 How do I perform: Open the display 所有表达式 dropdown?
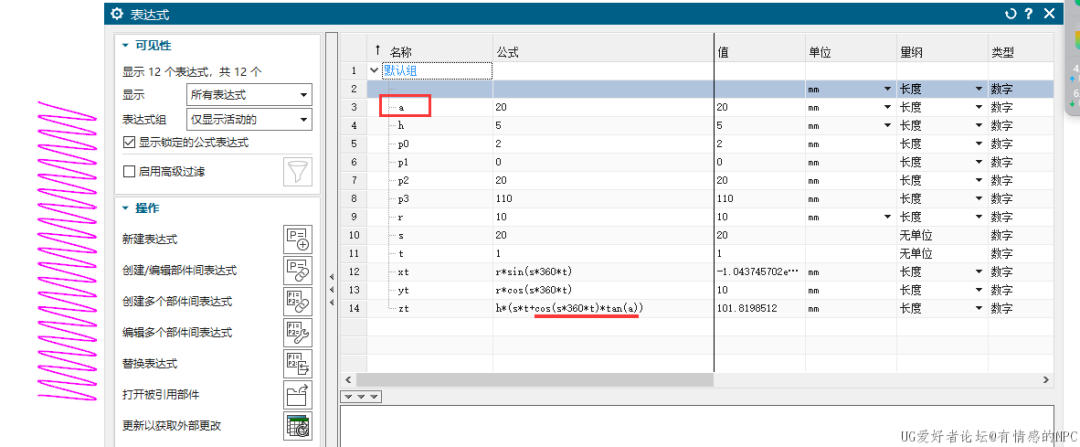(x=248, y=95)
